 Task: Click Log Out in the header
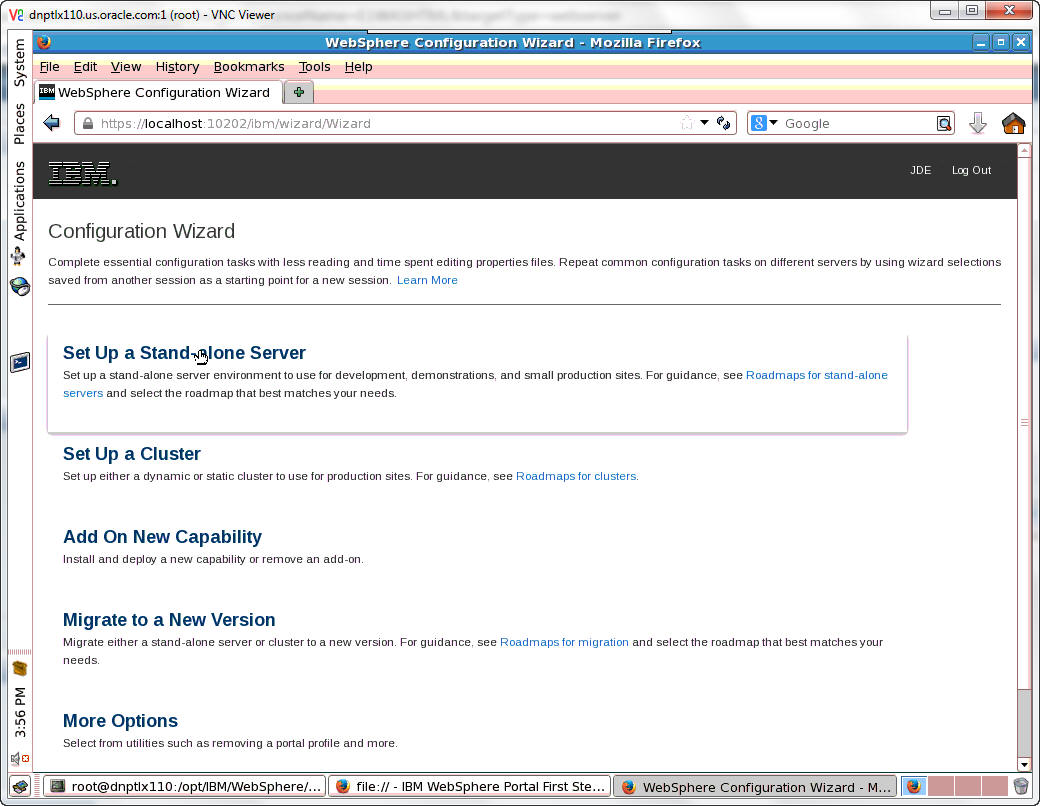pyautogui.click(x=971, y=170)
